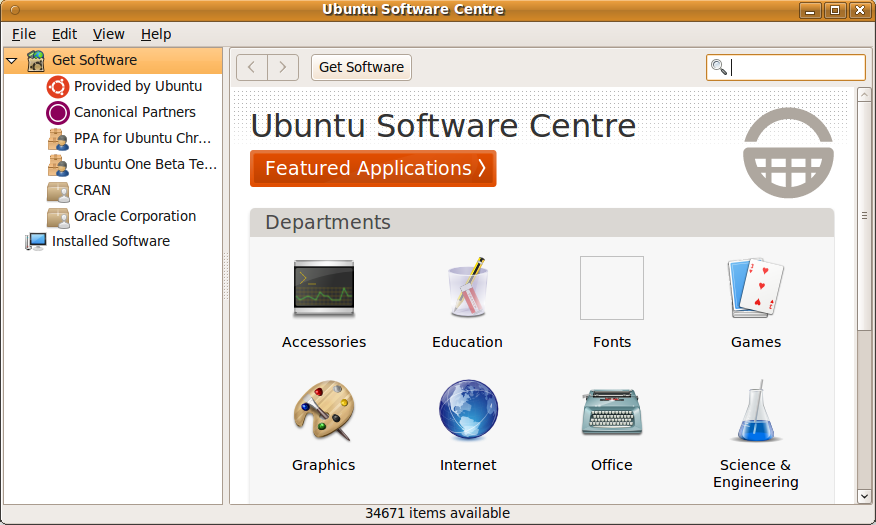Screen dimensions: 876x525
Task: Open the Graphics palette icon
Action: [324, 411]
